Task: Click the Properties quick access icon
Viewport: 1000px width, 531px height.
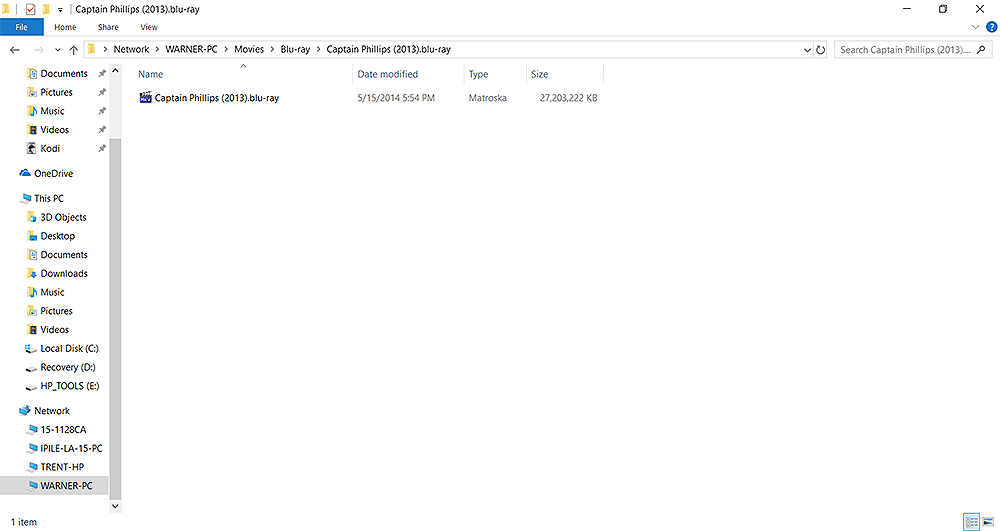Action: click(x=30, y=9)
